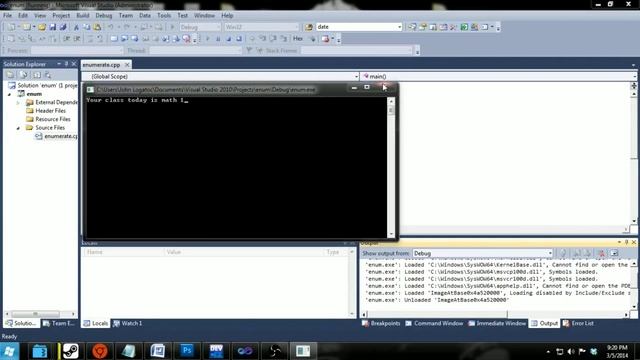This screenshot has height=360, width=640.
Task: Click the Output panel horizontal scrollbar
Action: tap(495, 314)
